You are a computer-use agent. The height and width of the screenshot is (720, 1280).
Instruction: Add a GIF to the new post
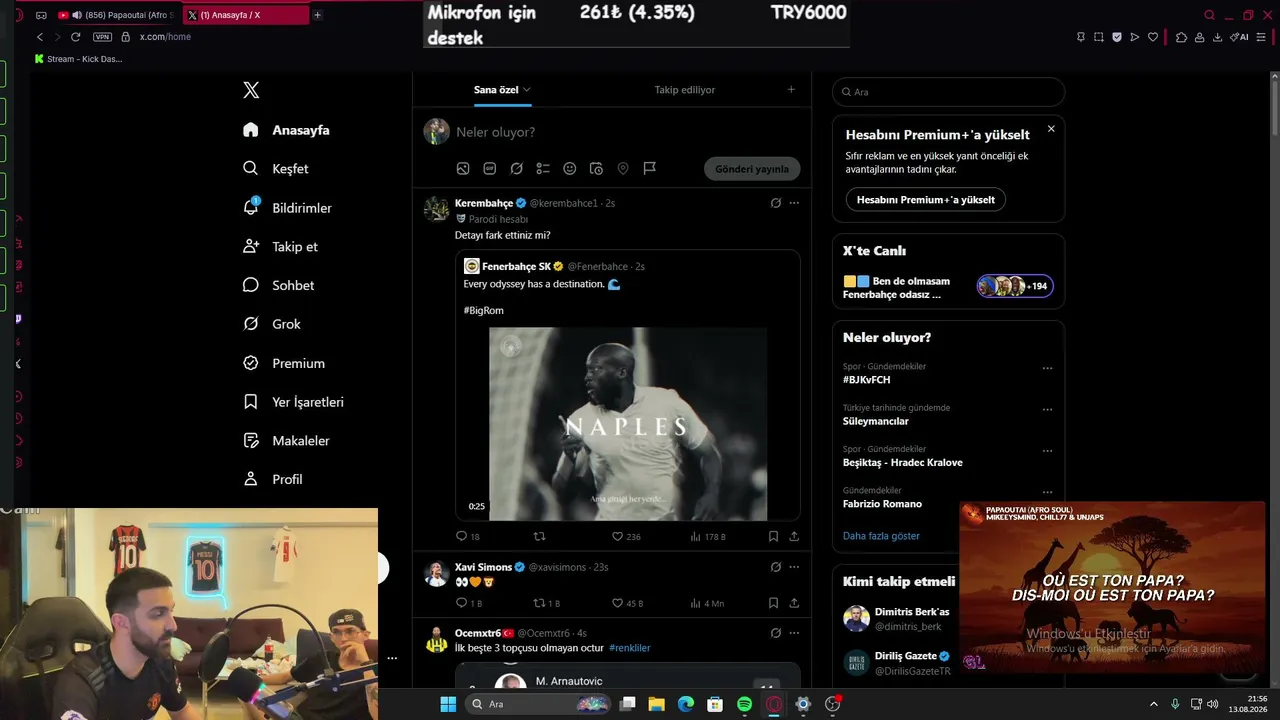[490, 169]
